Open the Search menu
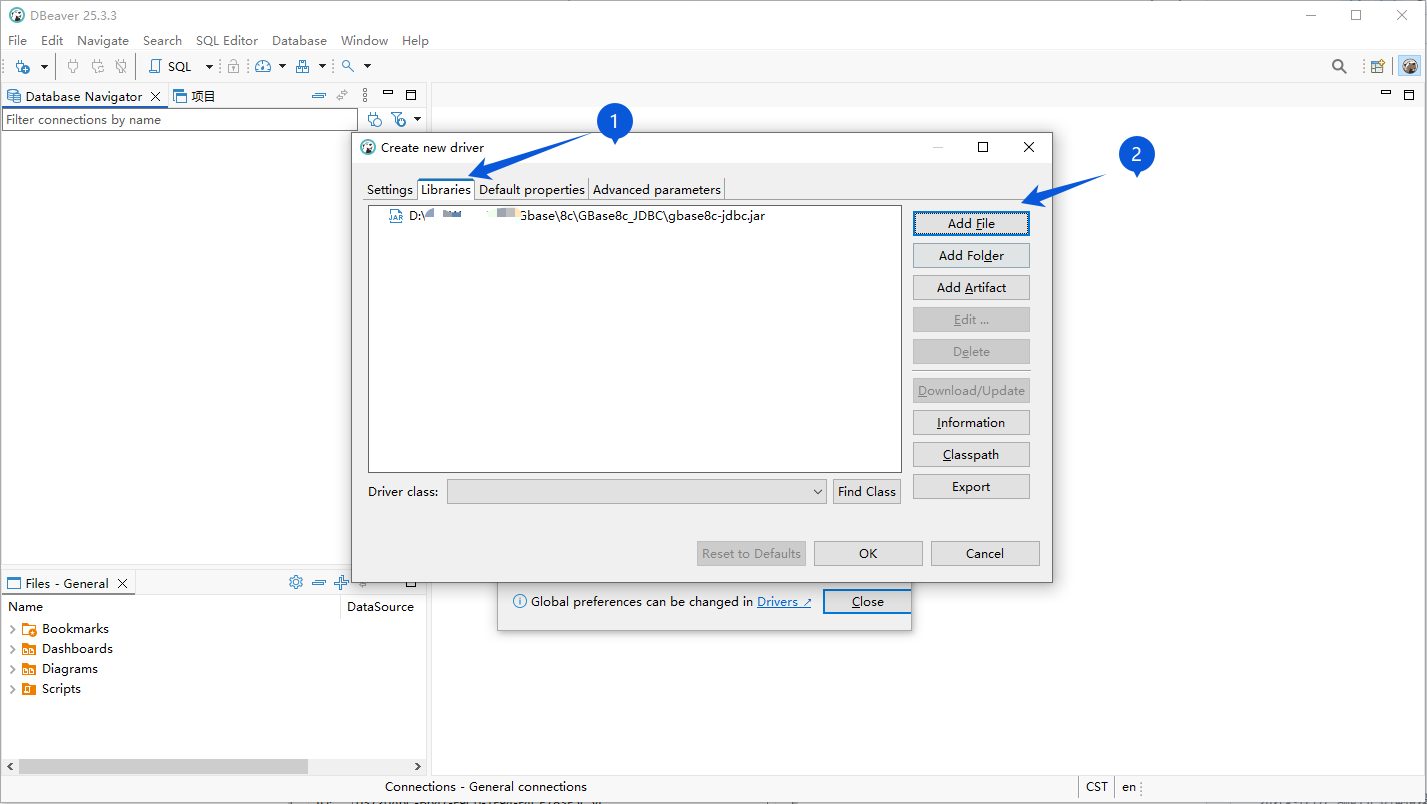Screen dimensions: 1427x804 [x=162, y=41]
